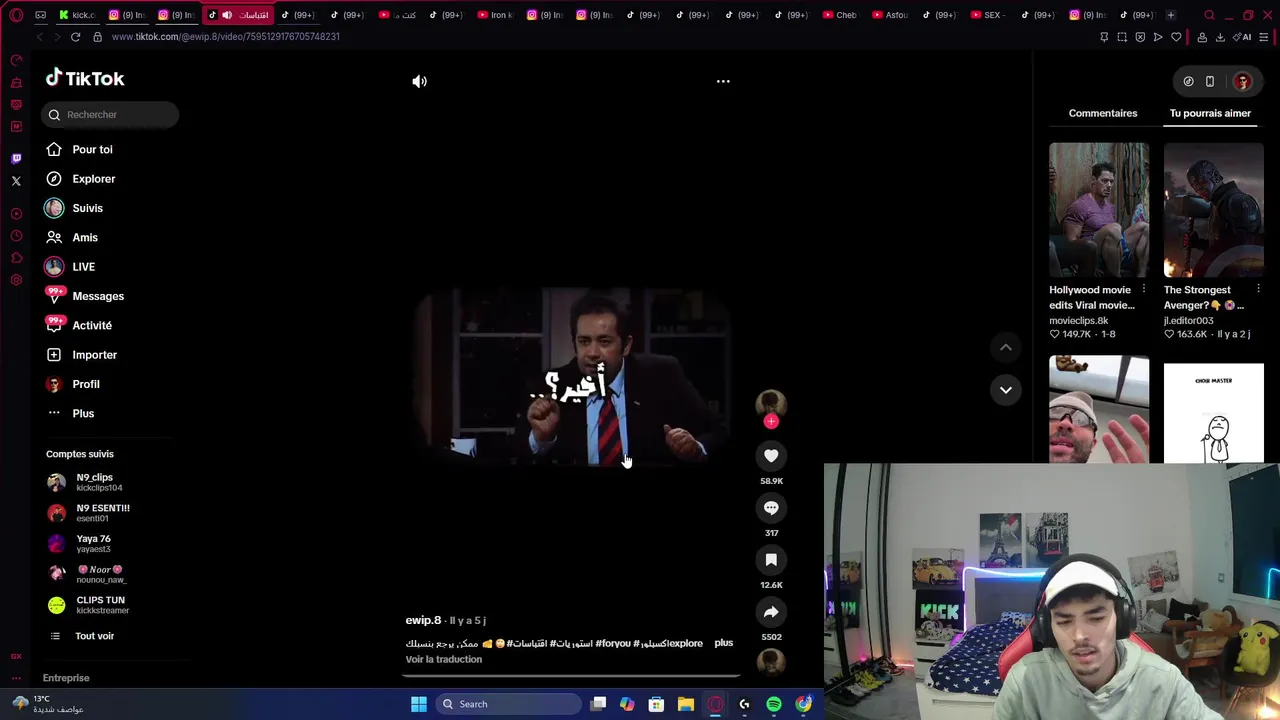Share the video with the arrow icon
This screenshot has height=720, width=1280.
tap(771, 612)
